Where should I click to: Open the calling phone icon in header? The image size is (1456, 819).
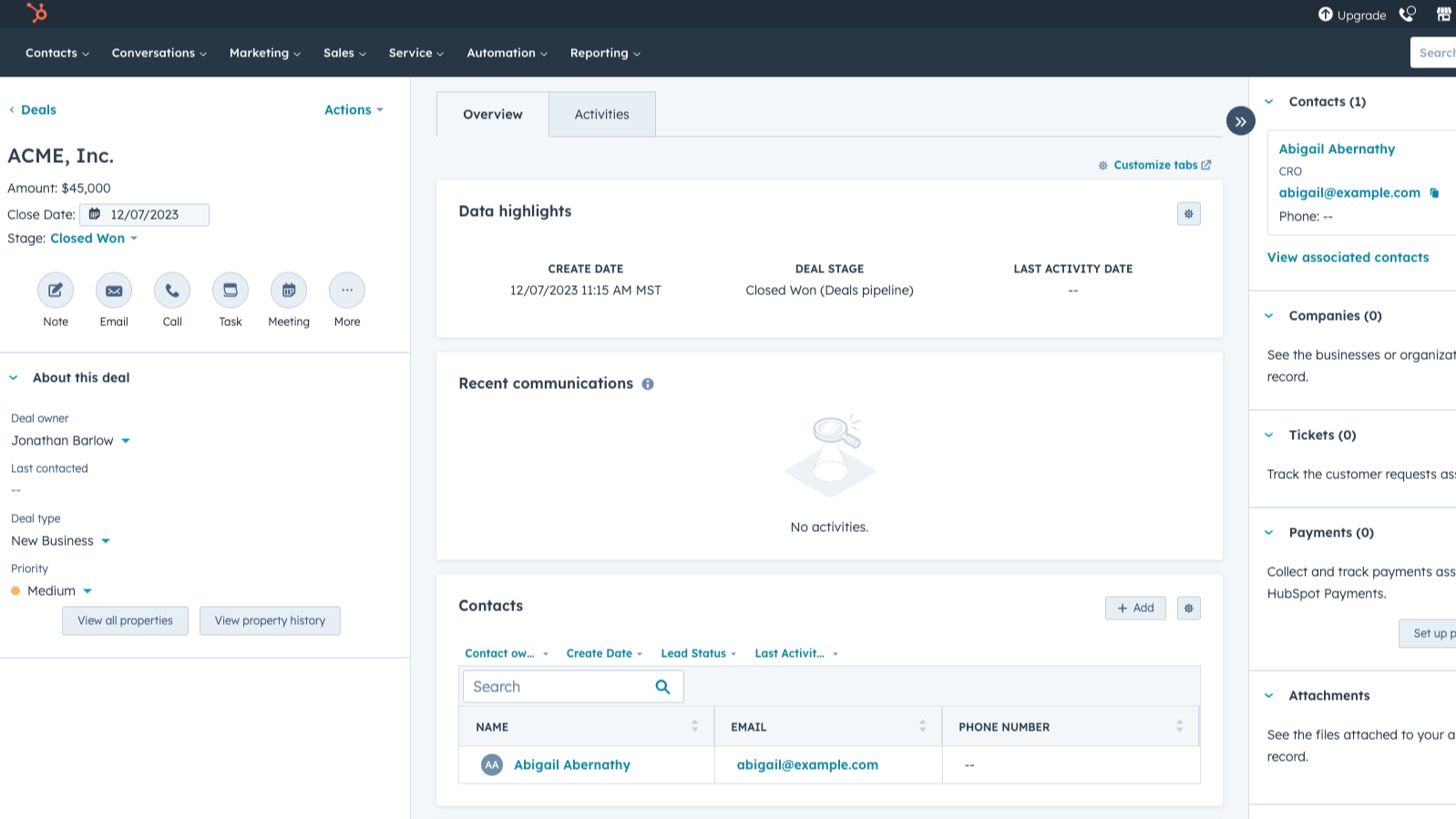(x=1408, y=15)
